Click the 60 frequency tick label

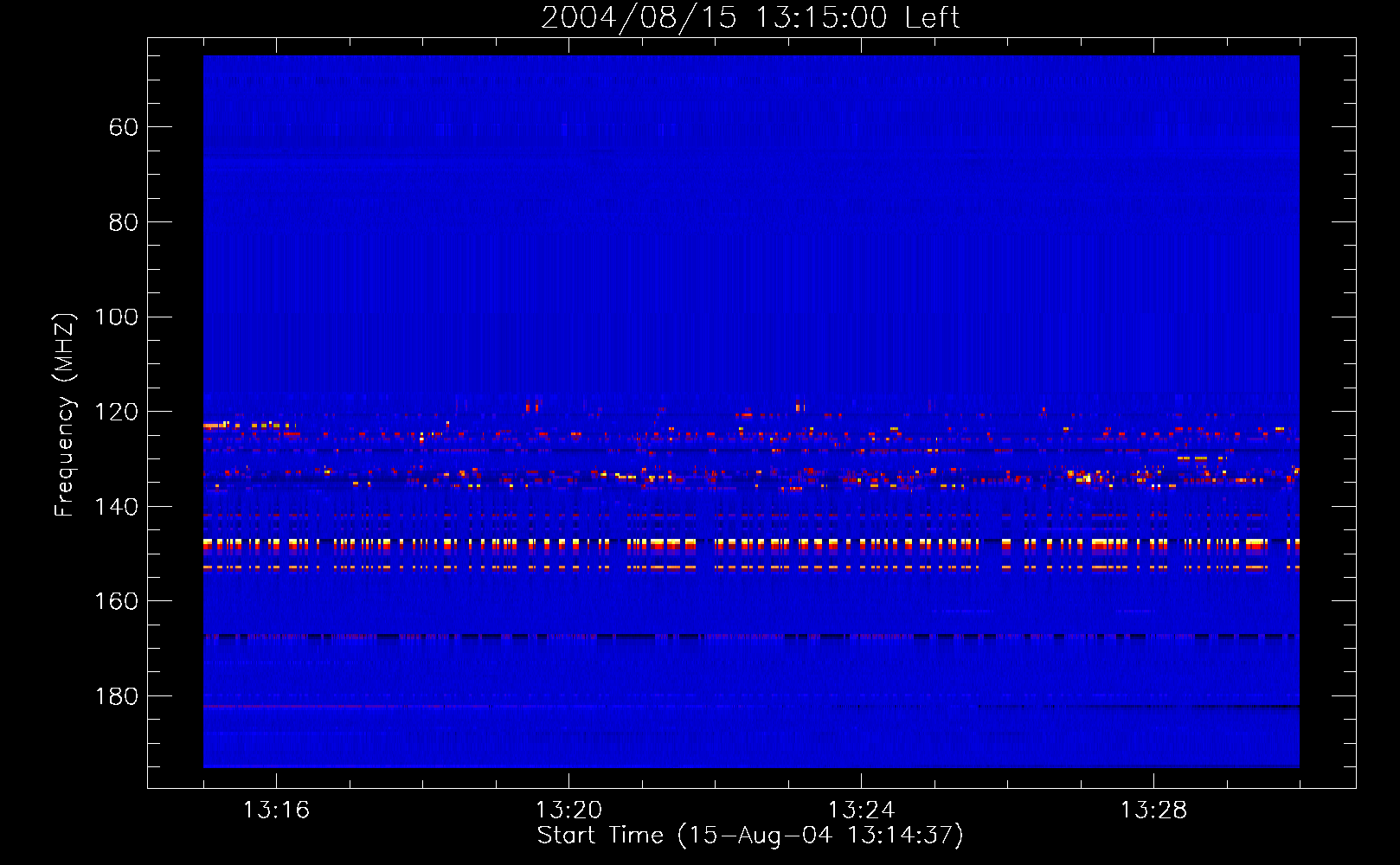tap(124, 127)
